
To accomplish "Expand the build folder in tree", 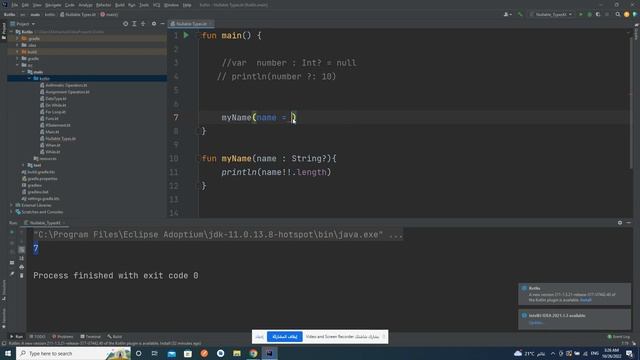I will [18, 52].
